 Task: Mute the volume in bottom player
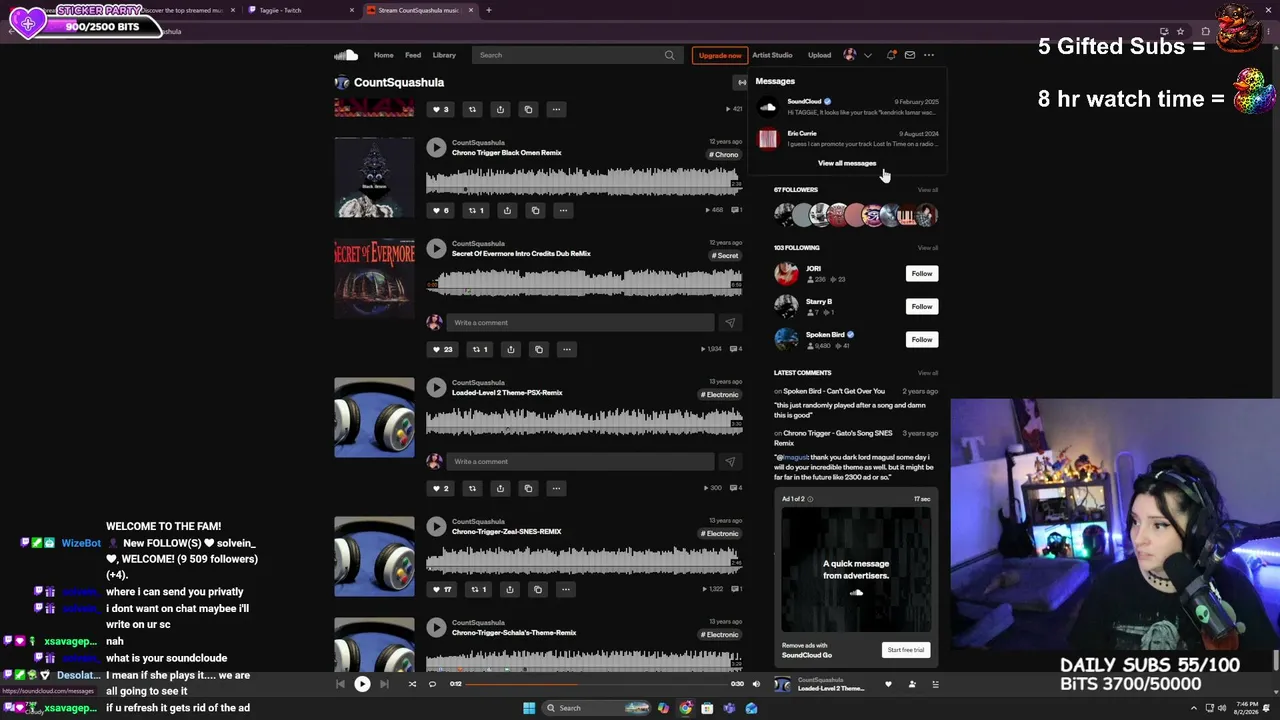pyautogui.click(x=756, y=684)
